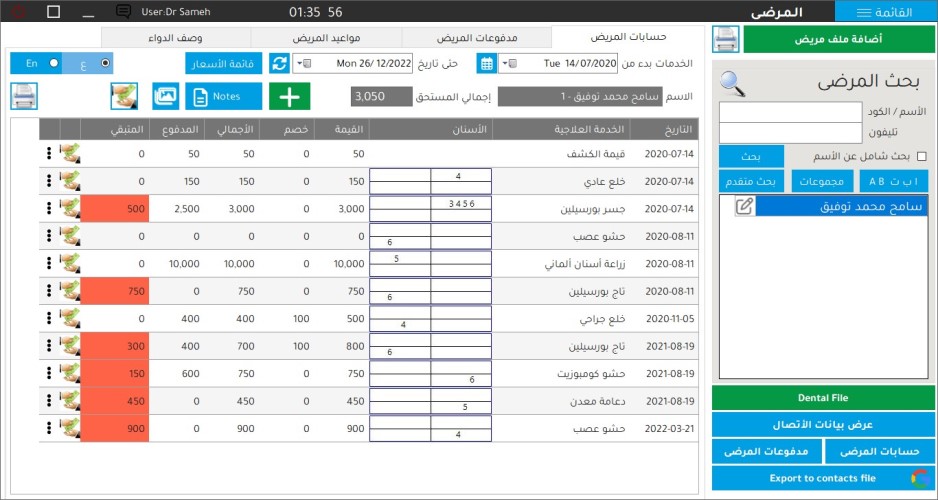
Task: Expand the end date 26/12/2022 dropdown
Action: tap(306, 63)
